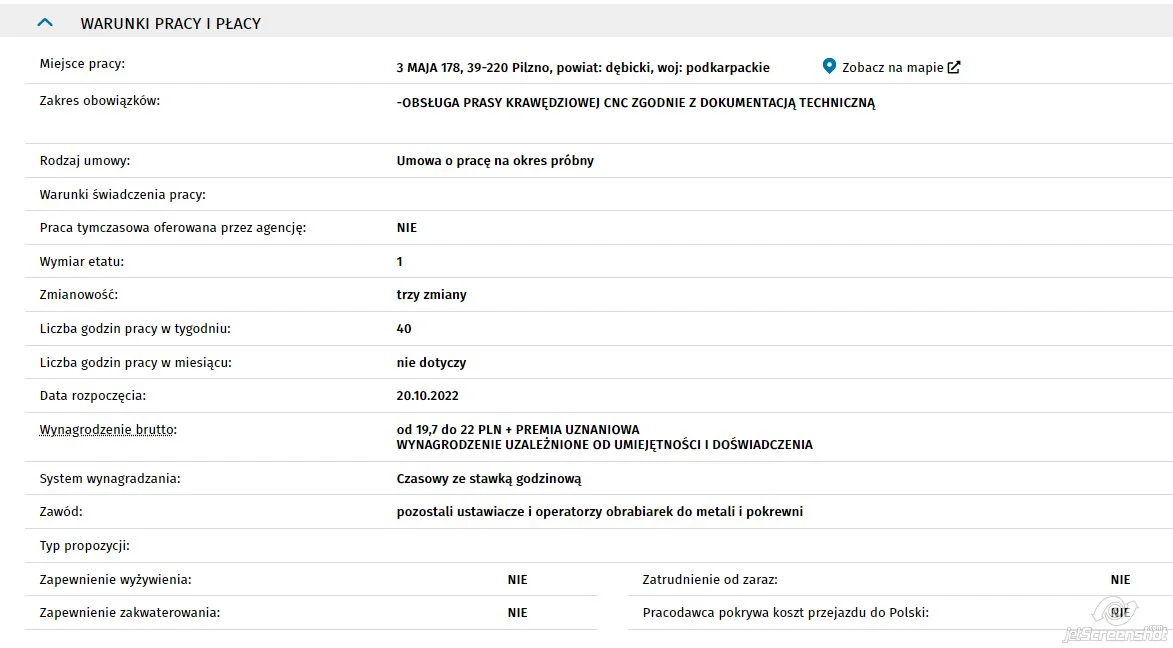Click the Zakres obowiązków duties description

point(636,103)
